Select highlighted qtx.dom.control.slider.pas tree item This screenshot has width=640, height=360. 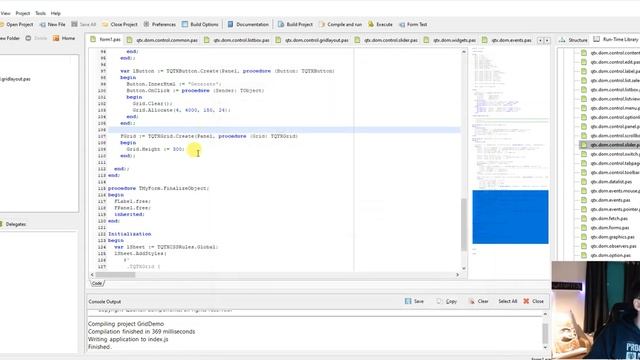(x=610, y=145)
